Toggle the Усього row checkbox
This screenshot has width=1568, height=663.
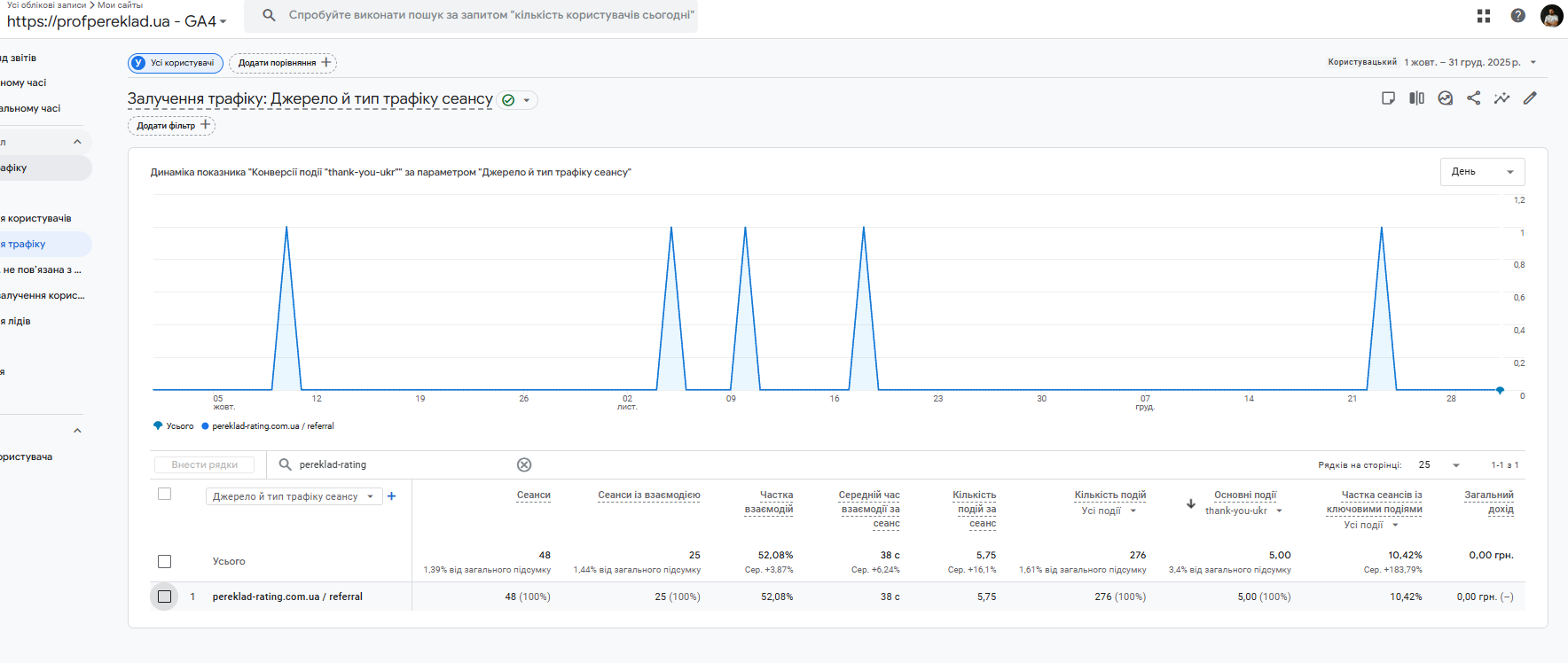[164, 561]
